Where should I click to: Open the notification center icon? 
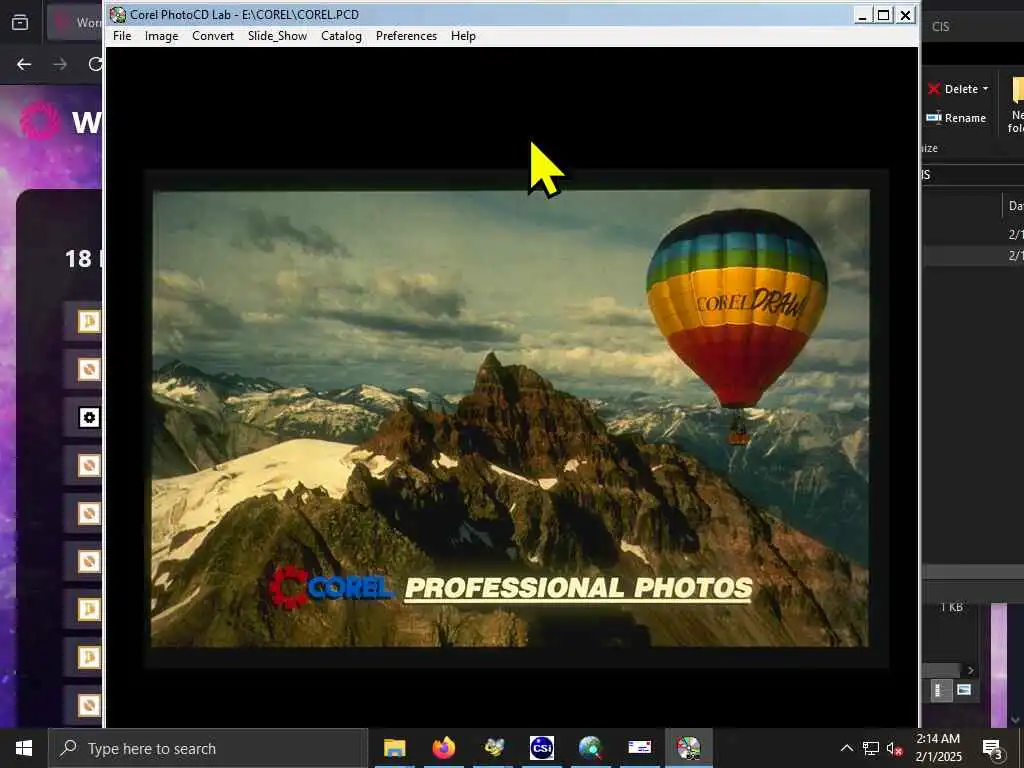[993, 749]
